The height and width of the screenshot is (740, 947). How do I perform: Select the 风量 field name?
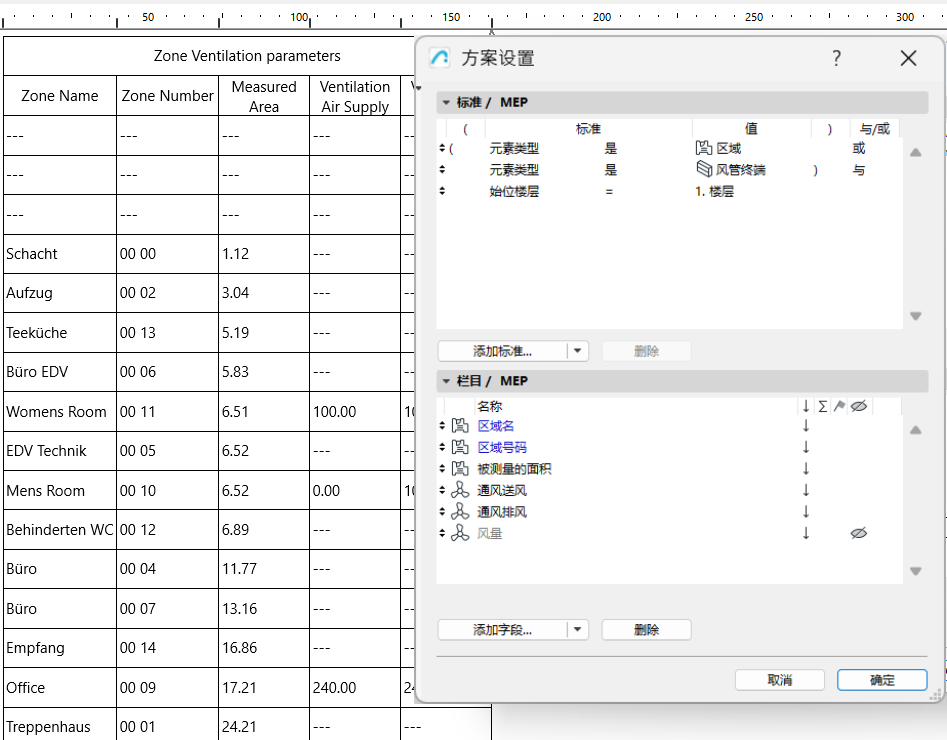(490, 533)
